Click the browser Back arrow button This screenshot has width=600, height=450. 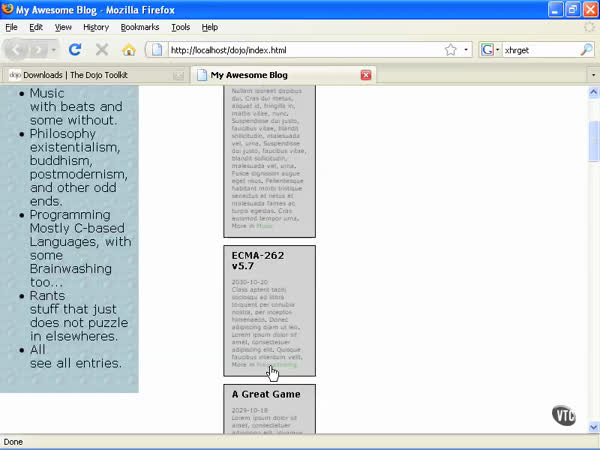pos(18,49)
